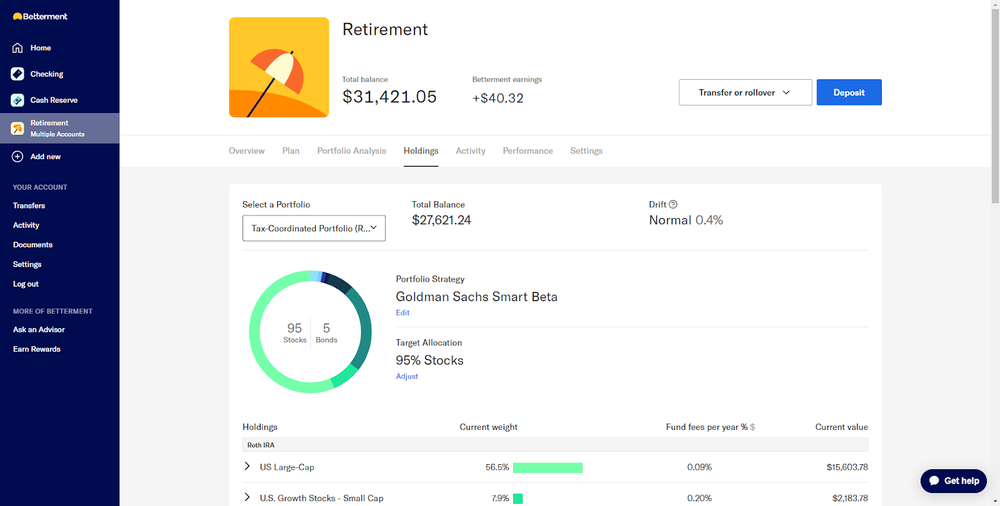Expand U.S. Growth Stocks - Small Cap row
Viewport: 1000px width, 506px height.
[247, 497]
